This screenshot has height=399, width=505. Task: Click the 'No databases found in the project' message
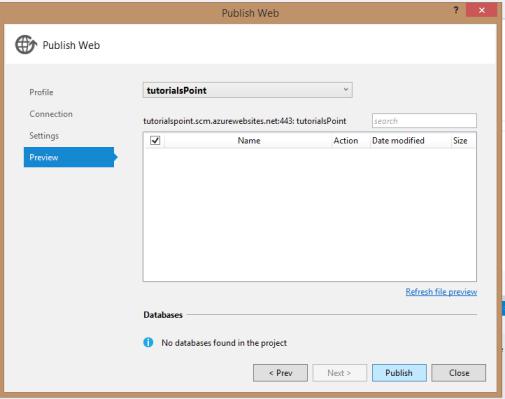pyautogui.click(x=224, y=343)
